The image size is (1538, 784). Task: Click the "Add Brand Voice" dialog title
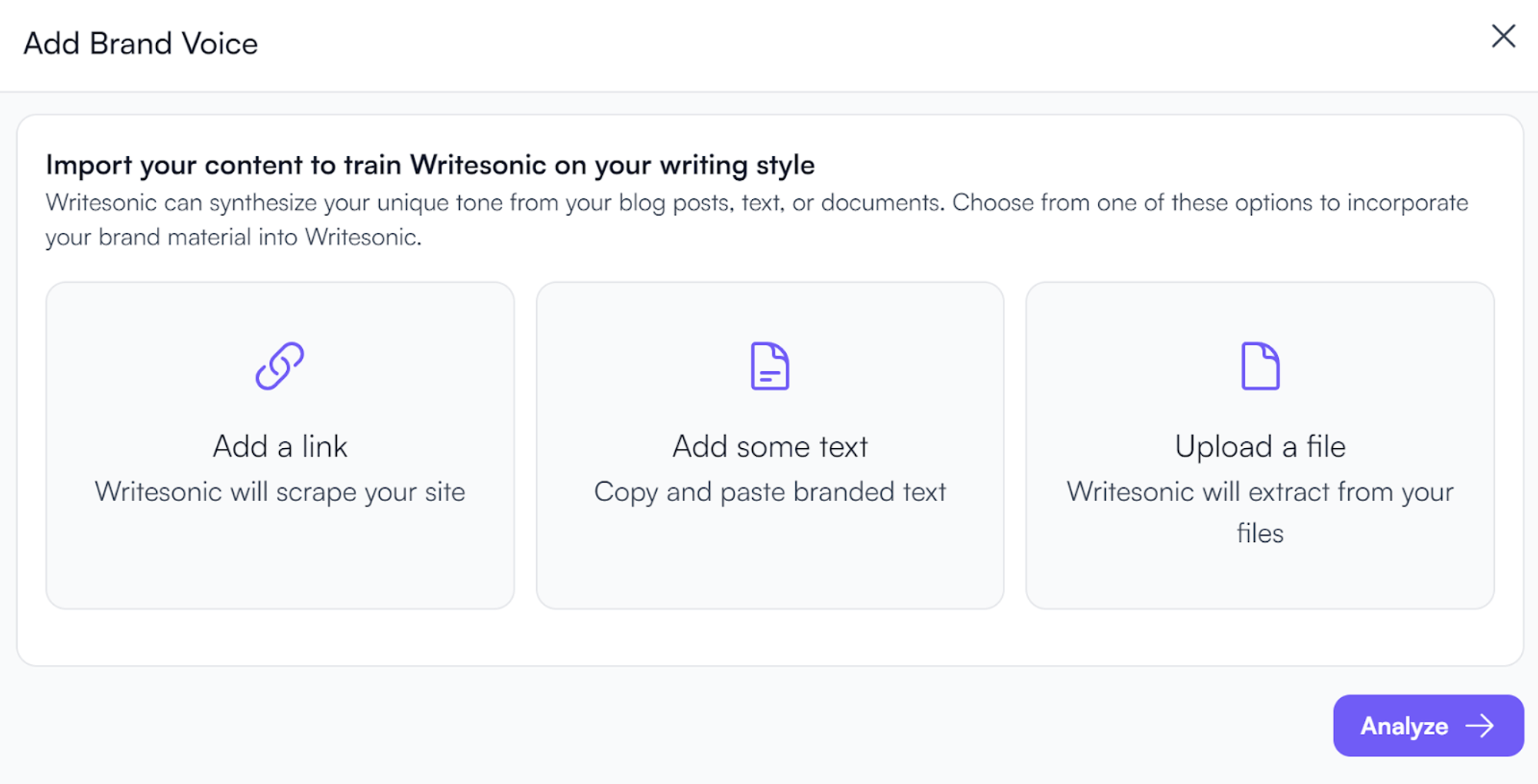pos(141,44)
